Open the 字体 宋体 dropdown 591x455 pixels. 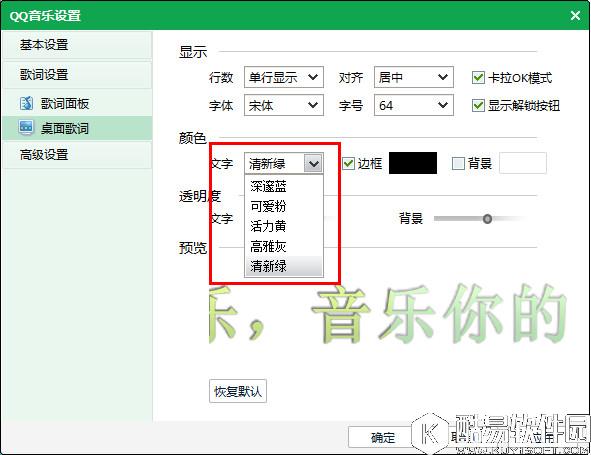tap(284, 105)
